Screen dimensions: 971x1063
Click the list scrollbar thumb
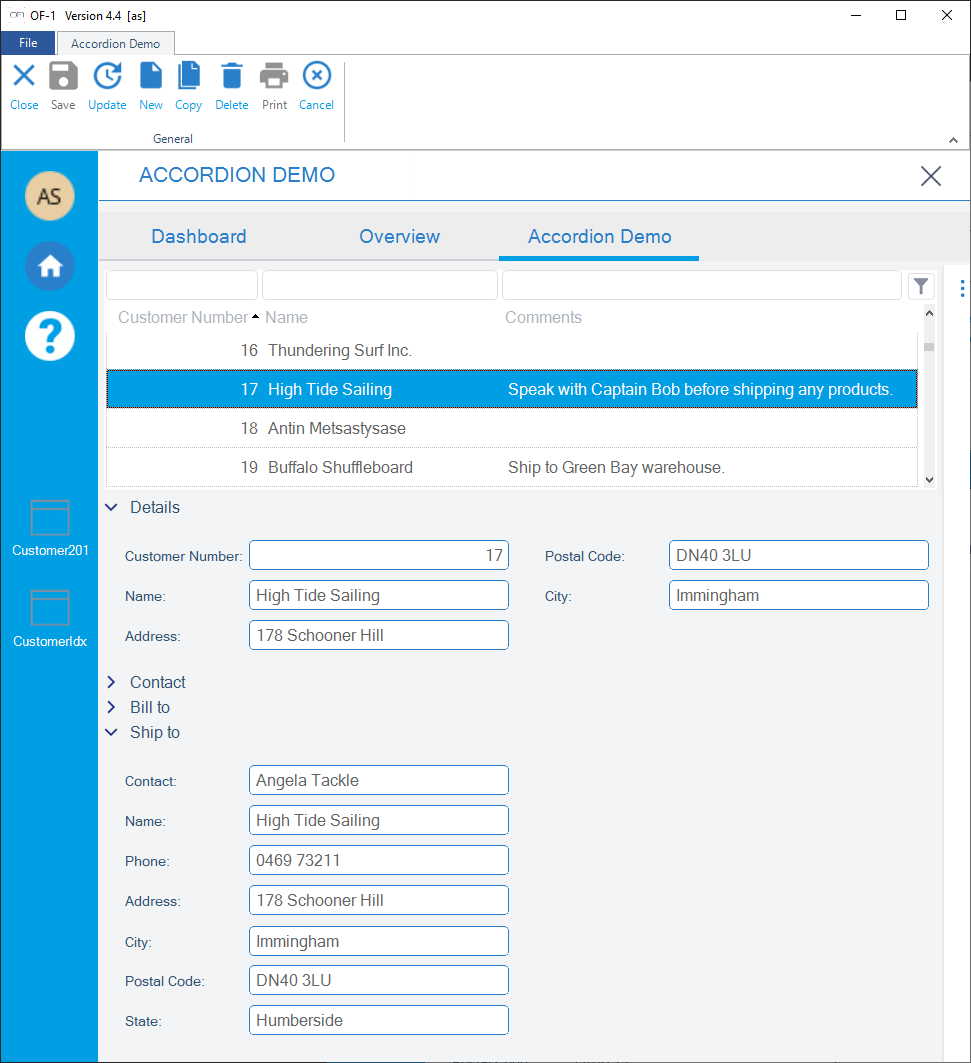click(x=929, y=347)
